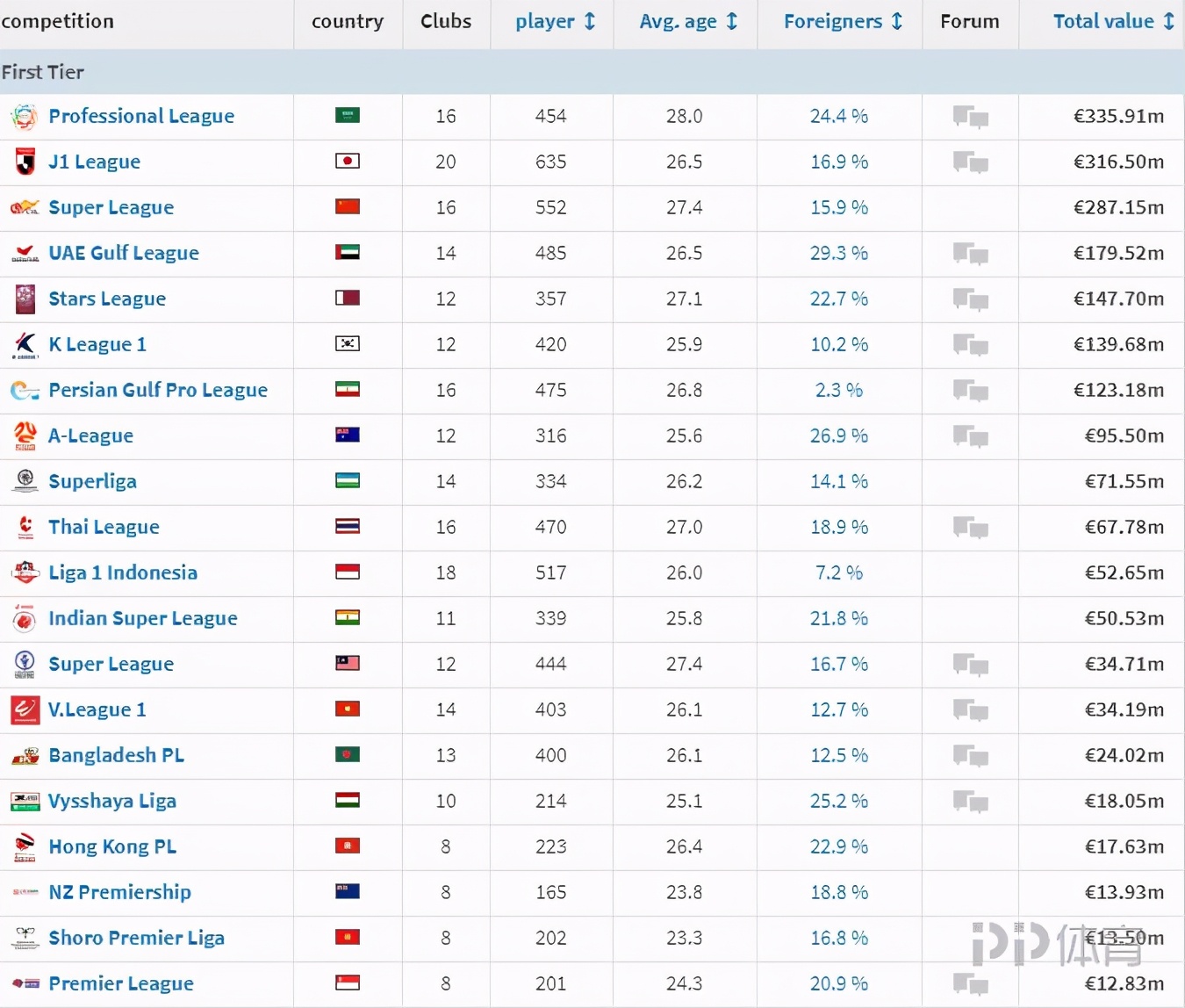
Task: Open V.League 1 competition link
Action: 97,709
